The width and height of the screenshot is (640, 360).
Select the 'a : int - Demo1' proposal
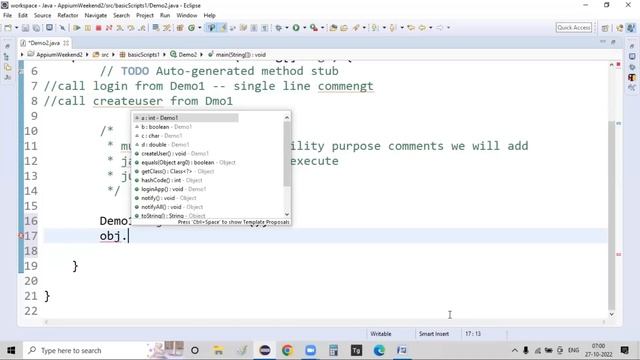click(x=185, y=118)
